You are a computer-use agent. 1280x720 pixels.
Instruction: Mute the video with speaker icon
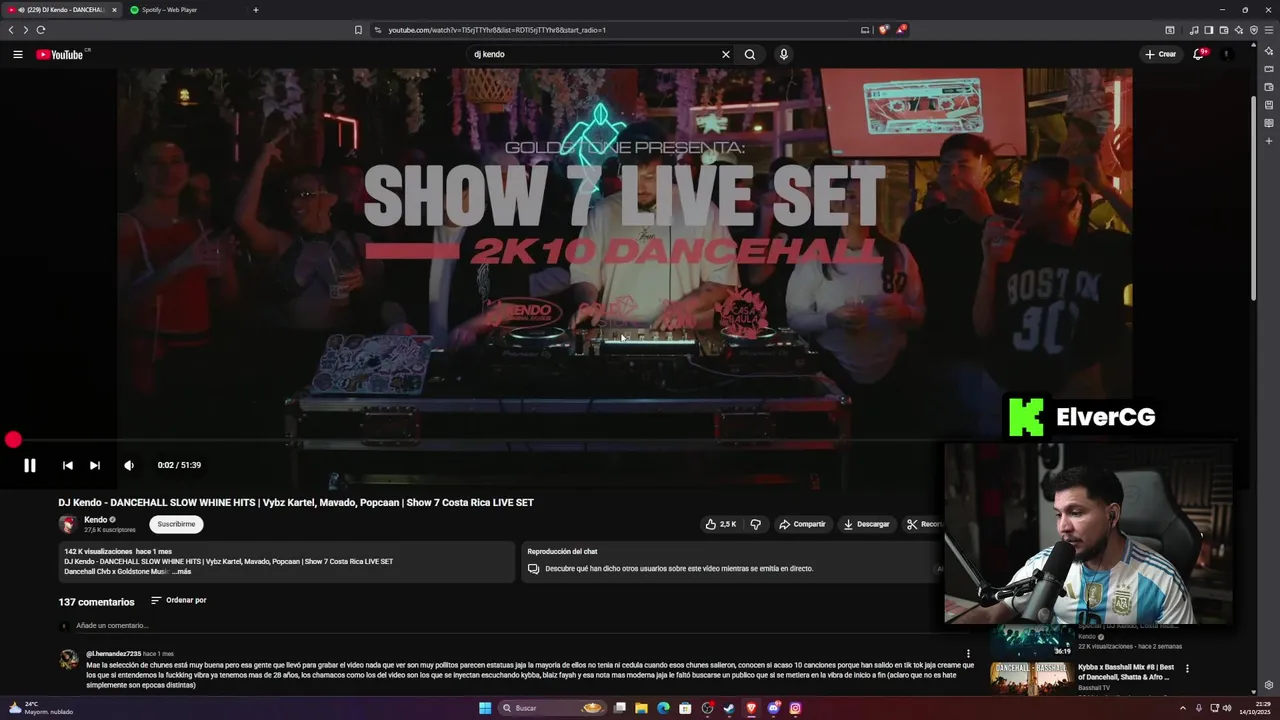pyautogui.click(x=129, y=465)
